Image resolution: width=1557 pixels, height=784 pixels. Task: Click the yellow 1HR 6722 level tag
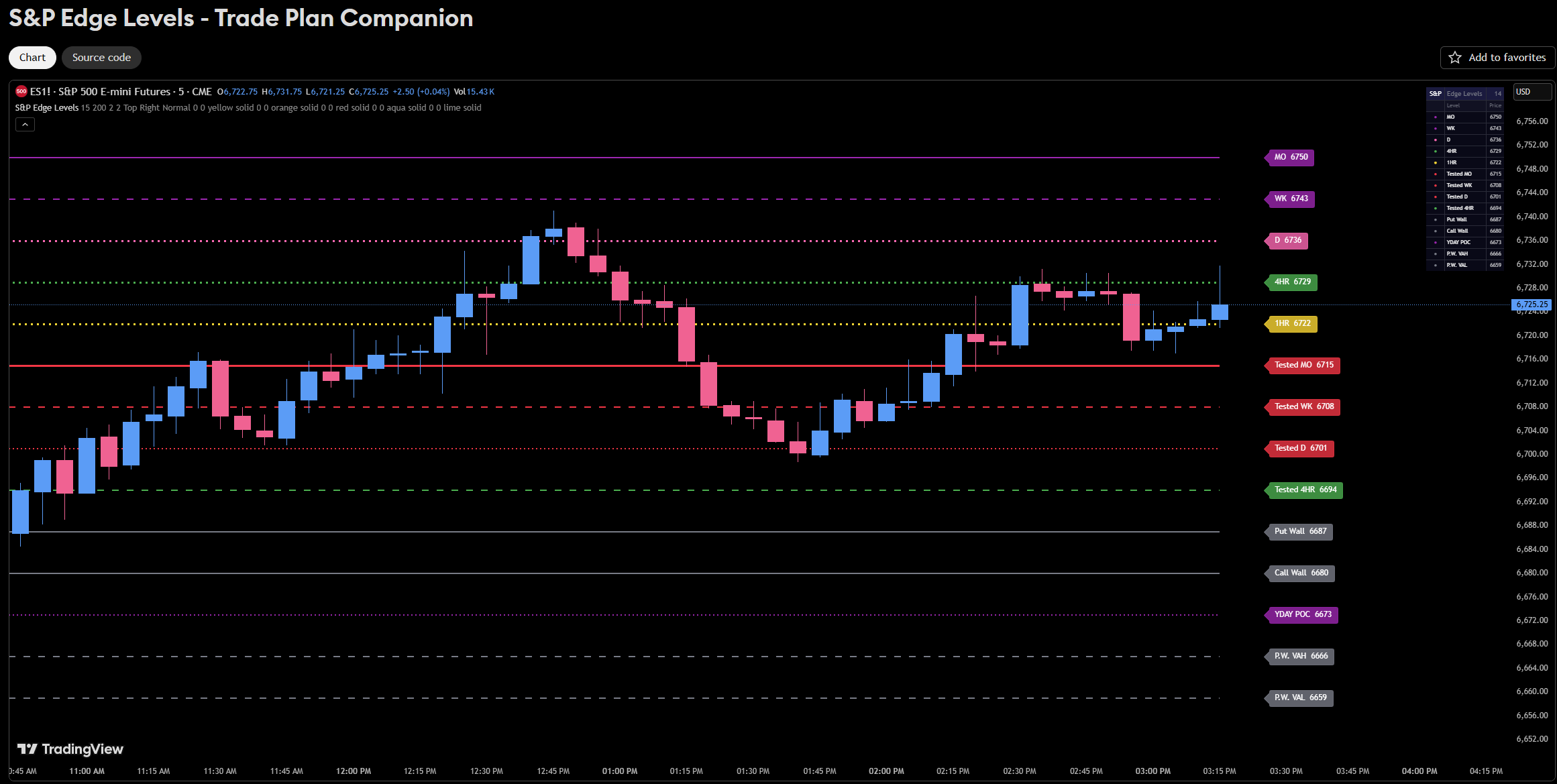pyautogui.click(x=1291, y=323)
